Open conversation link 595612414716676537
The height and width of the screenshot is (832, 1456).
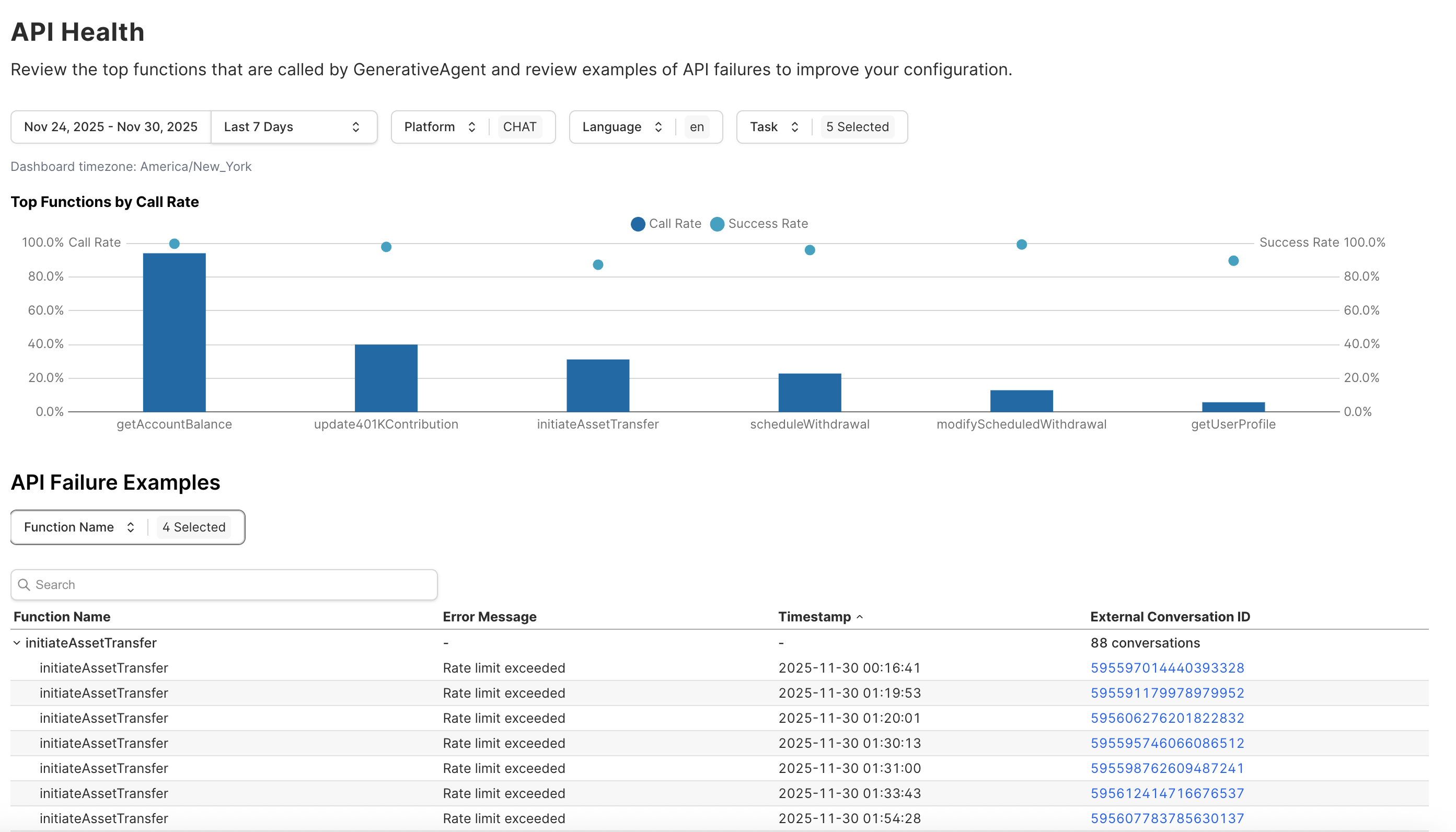(1168, 794)
